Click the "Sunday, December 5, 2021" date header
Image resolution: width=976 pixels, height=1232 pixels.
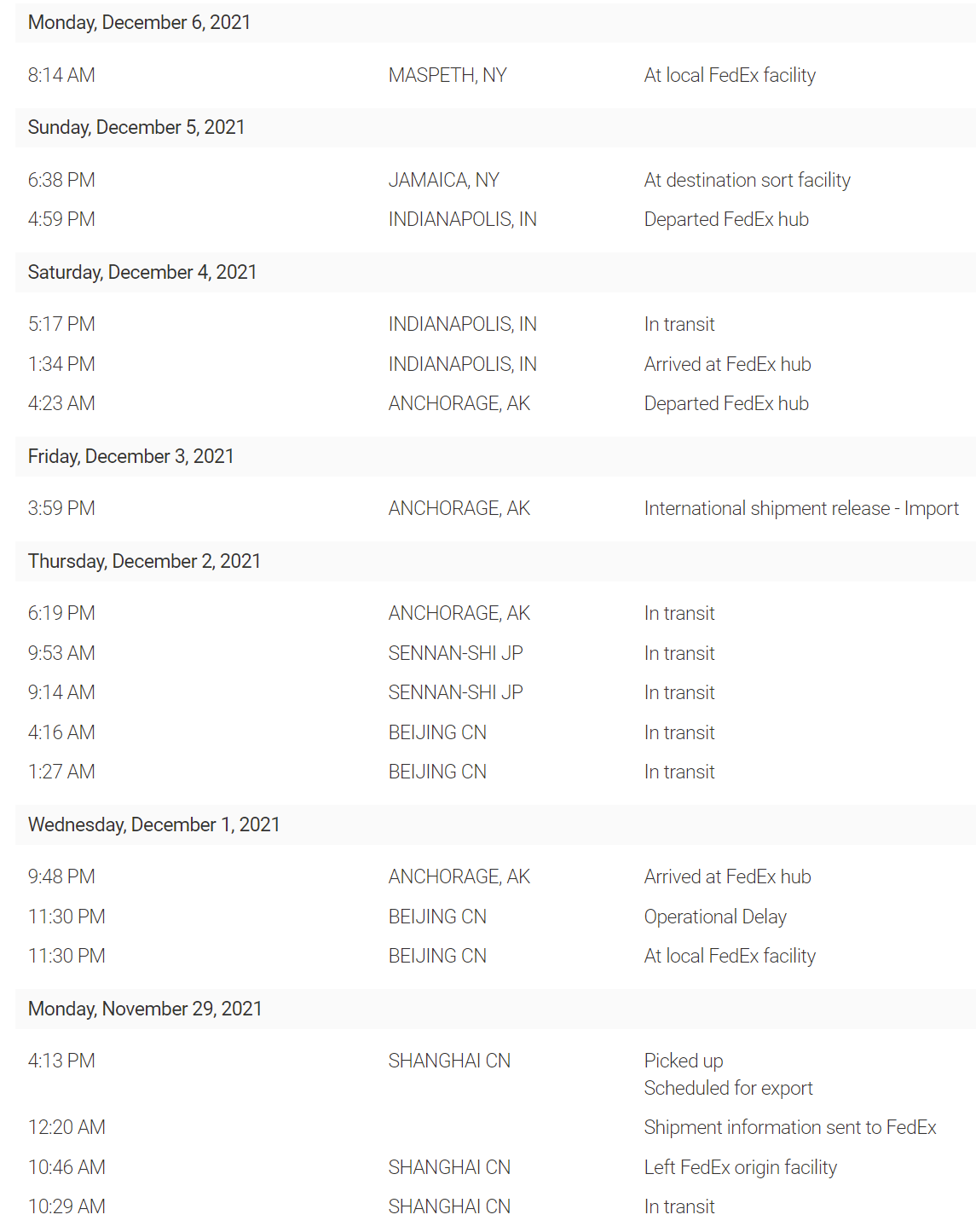136,127
